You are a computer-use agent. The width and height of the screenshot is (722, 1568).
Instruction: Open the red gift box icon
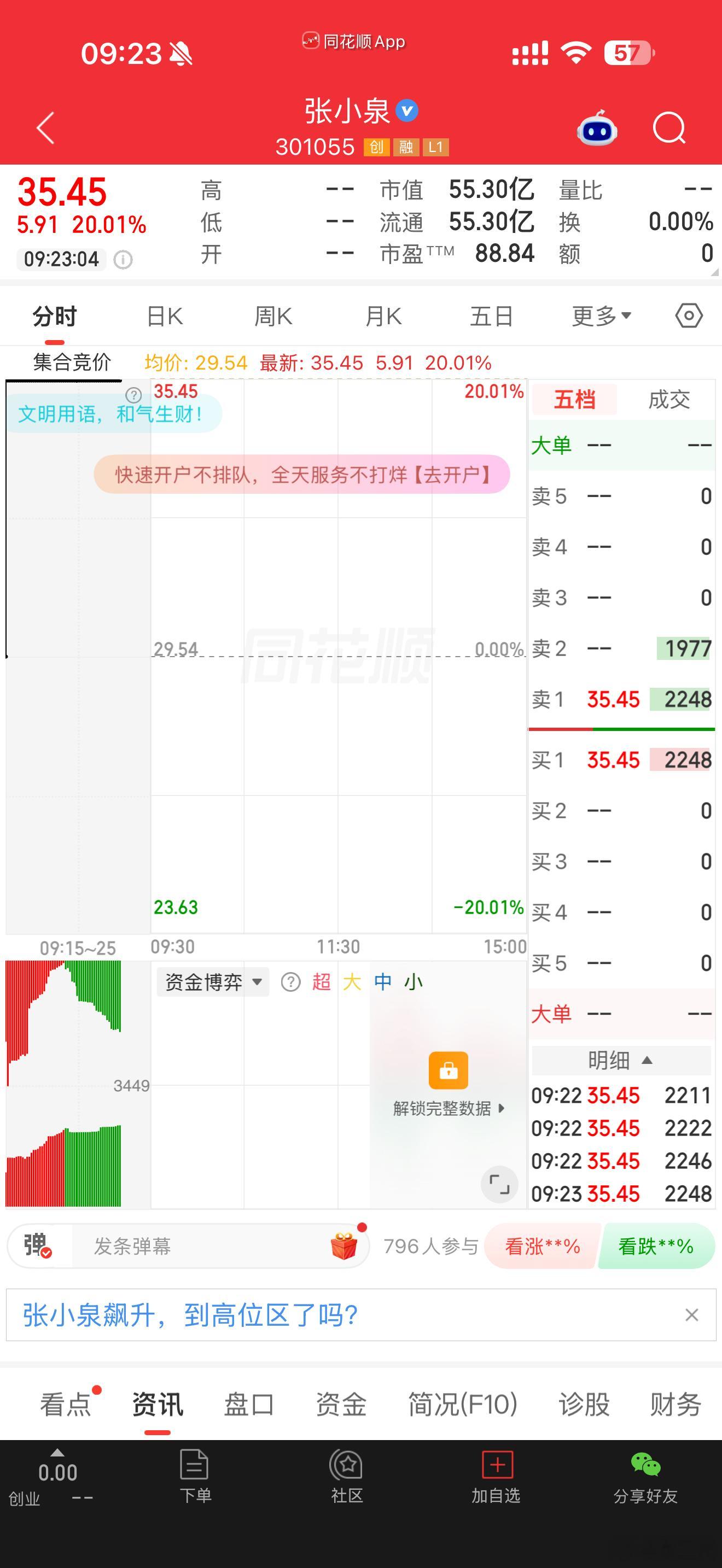click(345, 1246)
